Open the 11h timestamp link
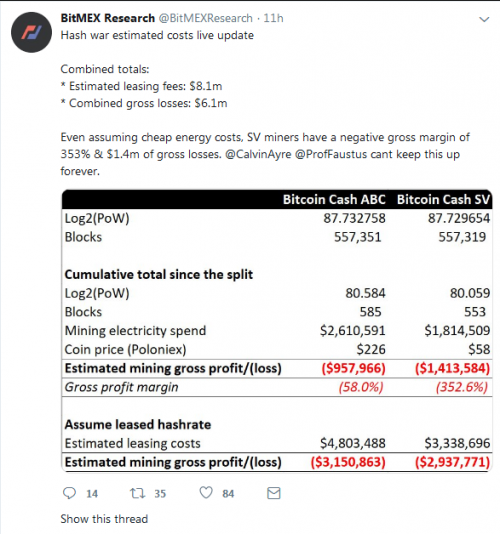 (273, 18)
